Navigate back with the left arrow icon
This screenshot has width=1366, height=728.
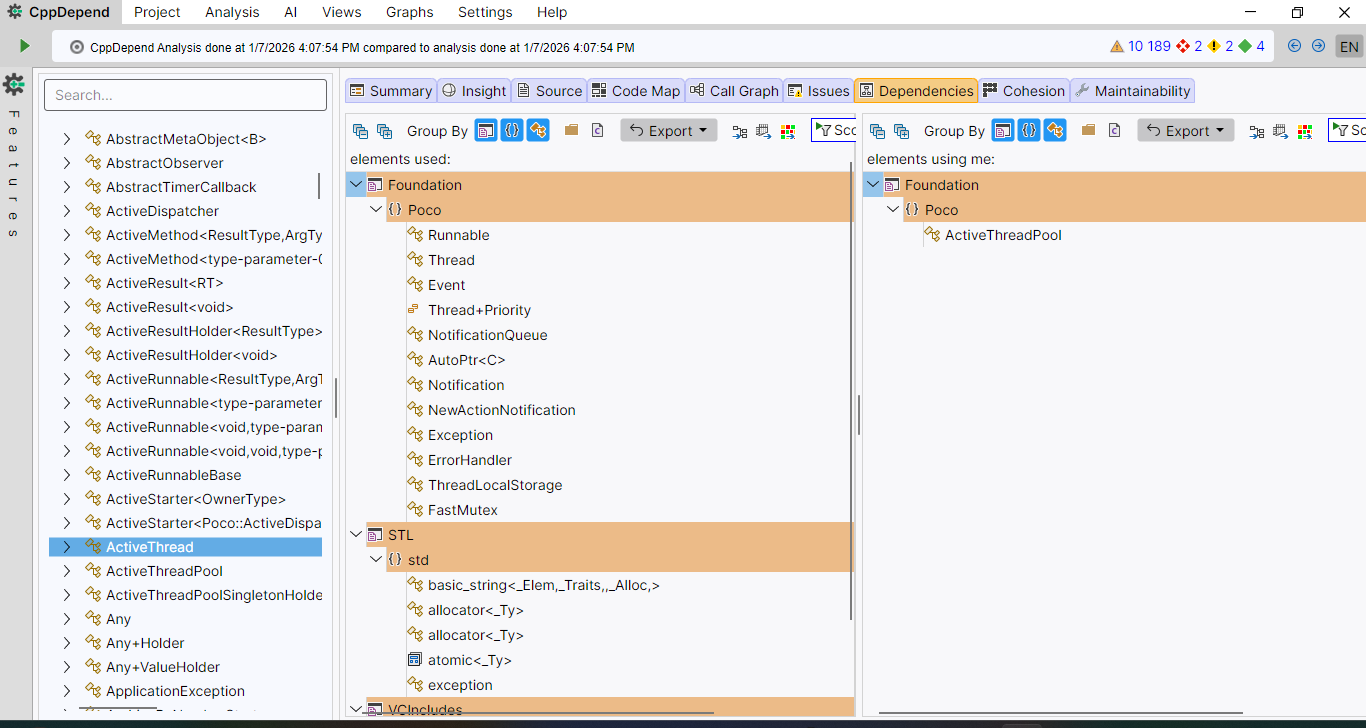[x=1294, y=46]
